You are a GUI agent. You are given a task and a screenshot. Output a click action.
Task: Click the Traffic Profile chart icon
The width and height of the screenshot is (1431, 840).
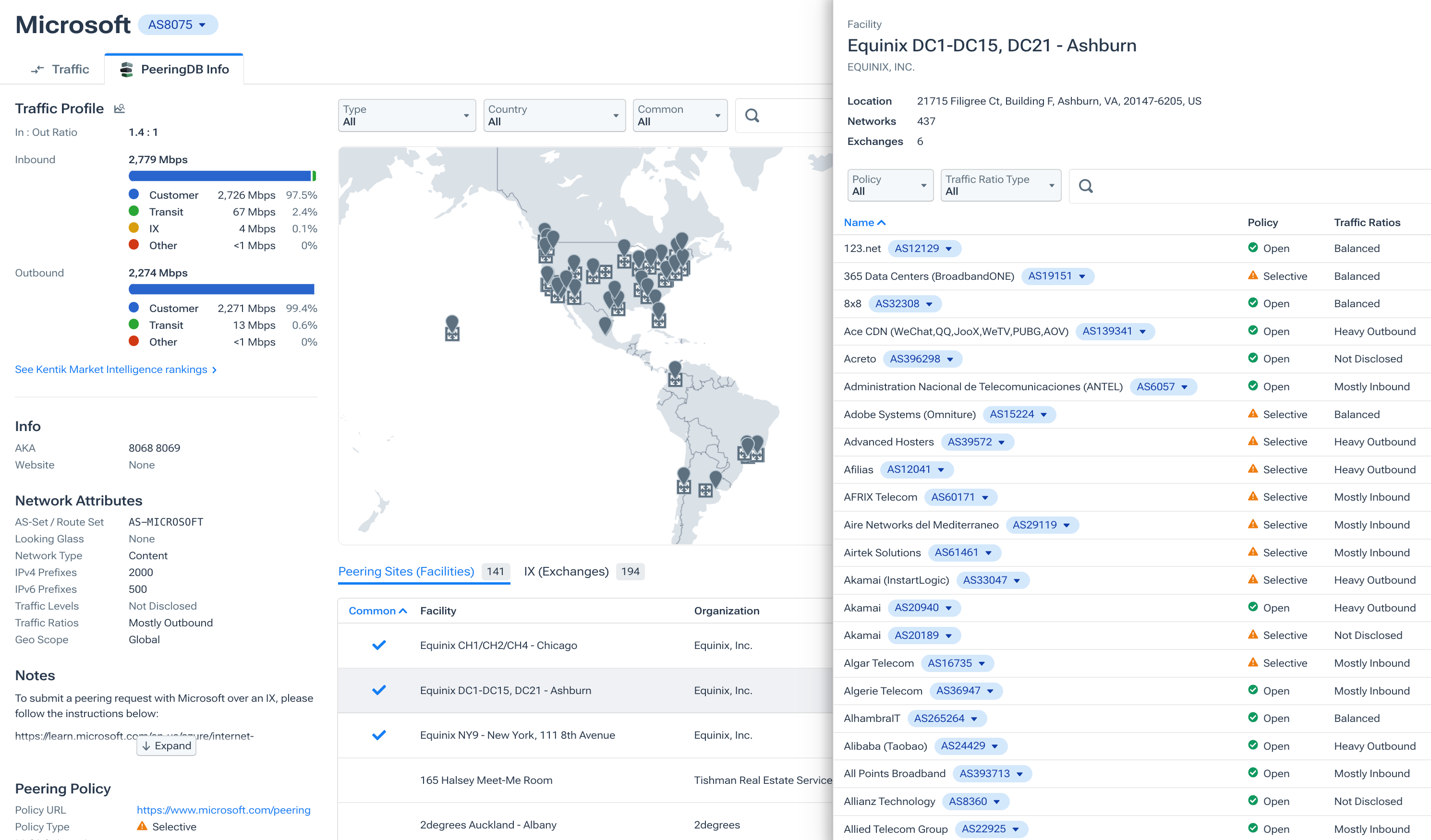point(119,108)
